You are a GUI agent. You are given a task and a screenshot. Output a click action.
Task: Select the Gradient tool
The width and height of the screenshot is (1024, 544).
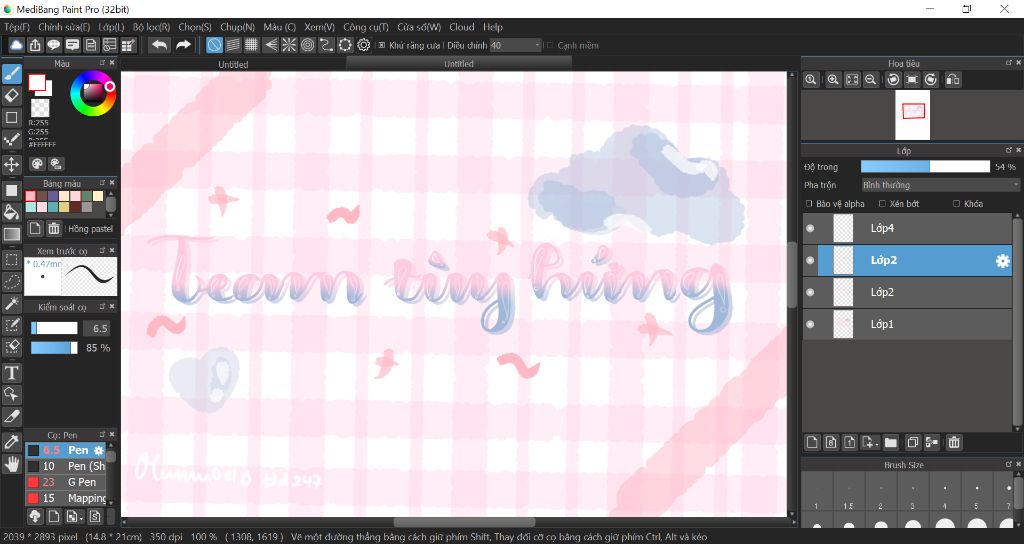pyautogui.click(x=12, y=234)
